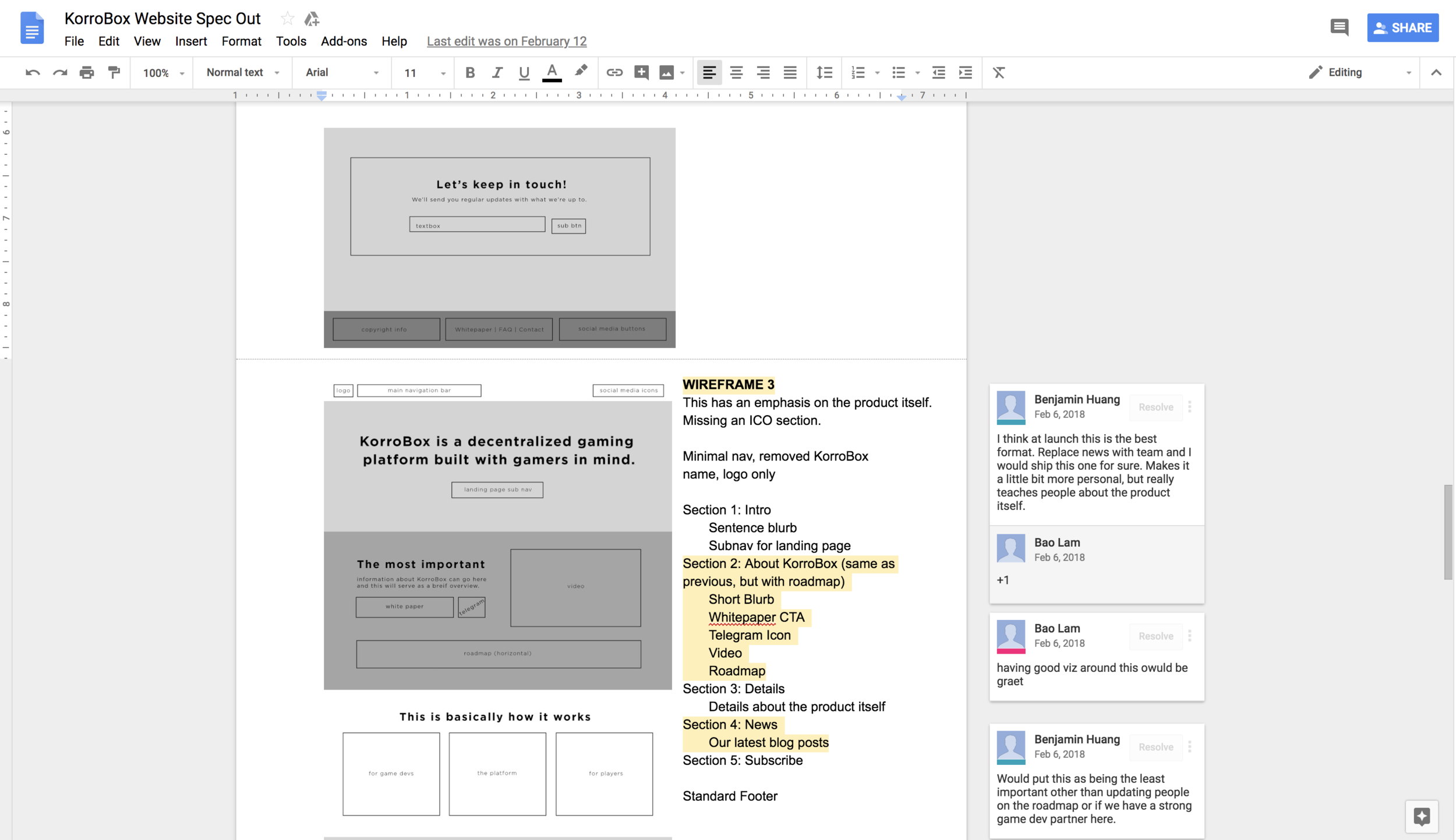Screen dimensions: 1456x840
Task: Click the Redo icon
Action: click(x=60, y=73)
